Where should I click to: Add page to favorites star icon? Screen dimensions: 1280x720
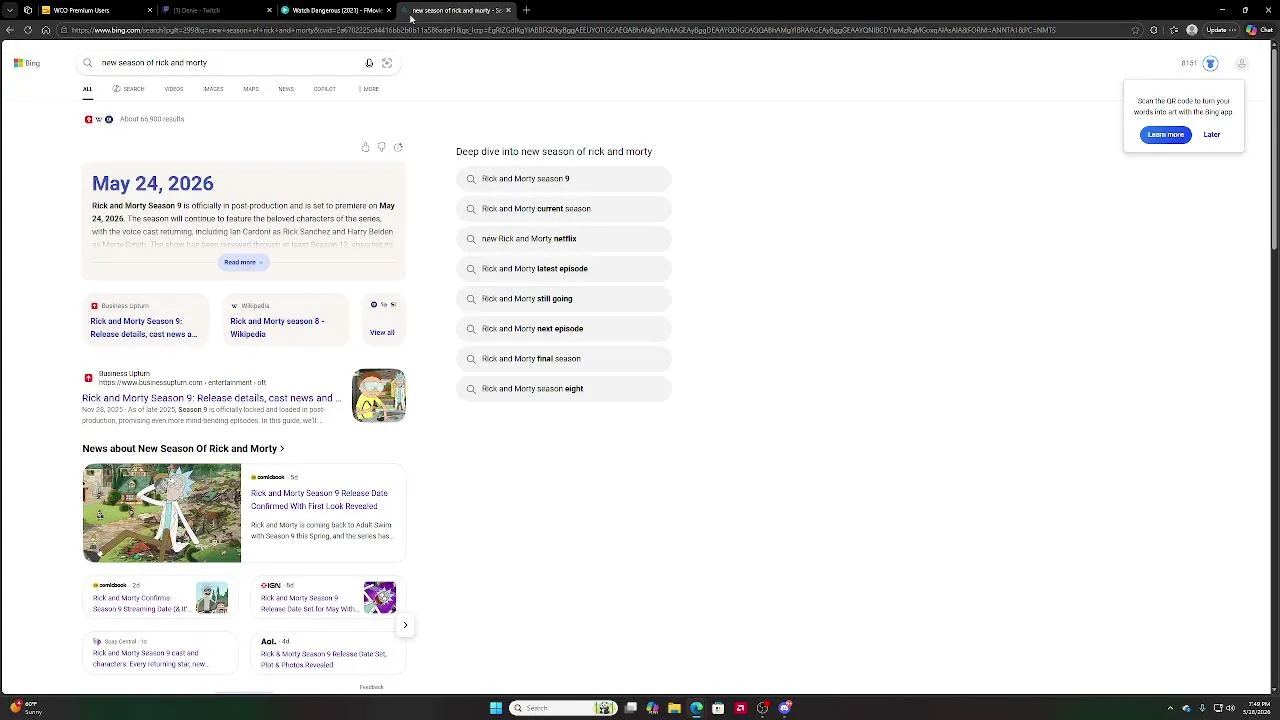[1135, 30]
